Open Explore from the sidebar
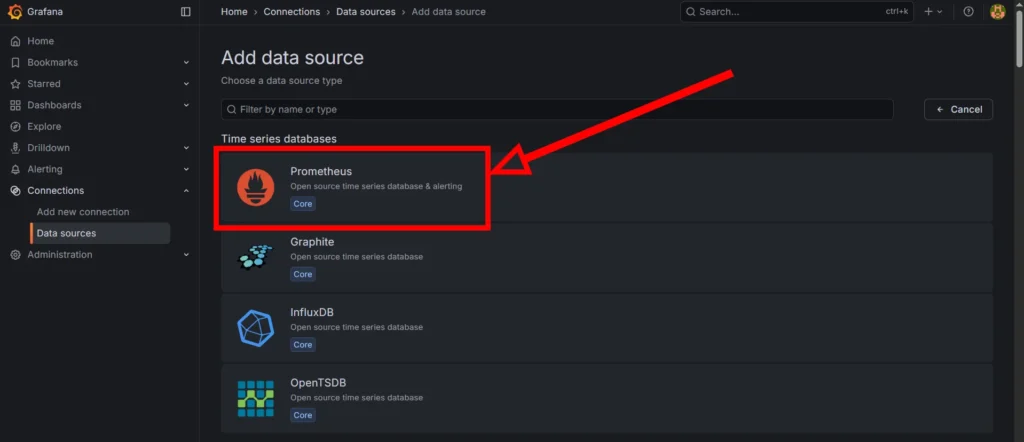Screen dimensions: 1024x442 tap(44, 127)
